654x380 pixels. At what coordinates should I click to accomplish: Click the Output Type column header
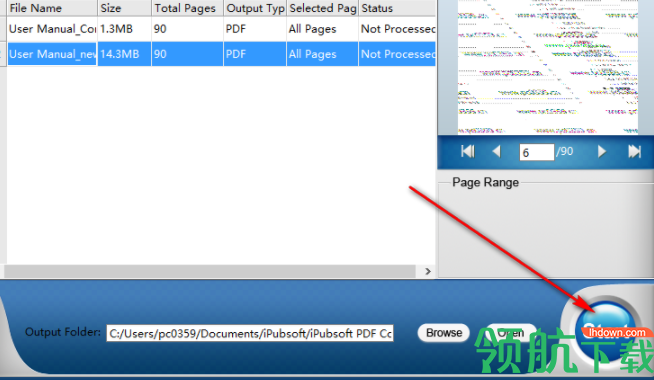coord(255,8)
